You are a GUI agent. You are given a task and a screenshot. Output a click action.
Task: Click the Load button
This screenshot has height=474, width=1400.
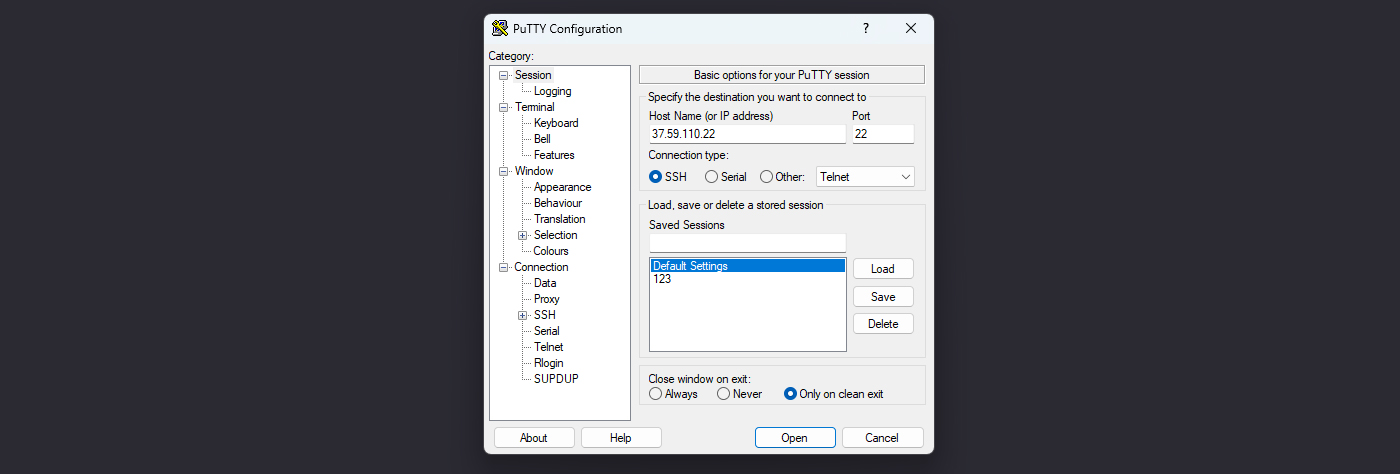(883, 269)
